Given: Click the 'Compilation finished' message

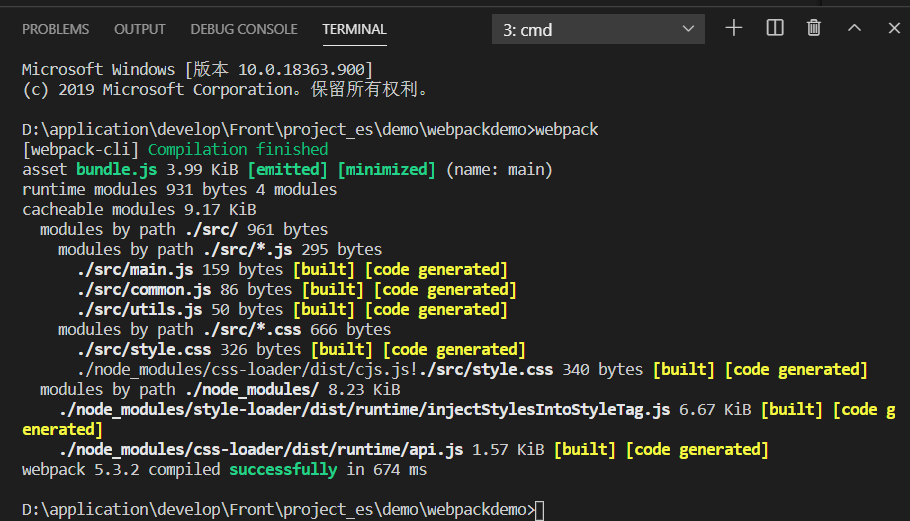Looking at the screenshot, I should click(238, 150).
